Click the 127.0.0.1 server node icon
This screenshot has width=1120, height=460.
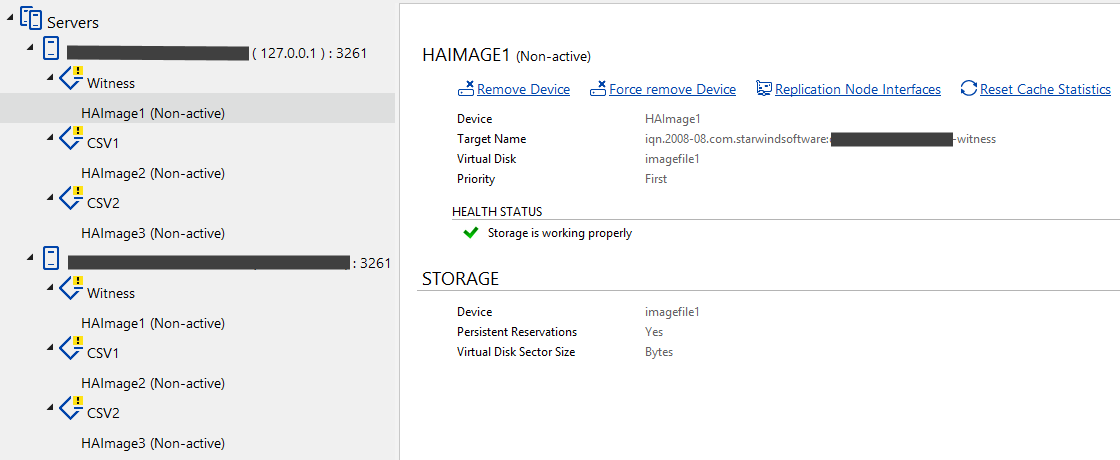point(50,49)
